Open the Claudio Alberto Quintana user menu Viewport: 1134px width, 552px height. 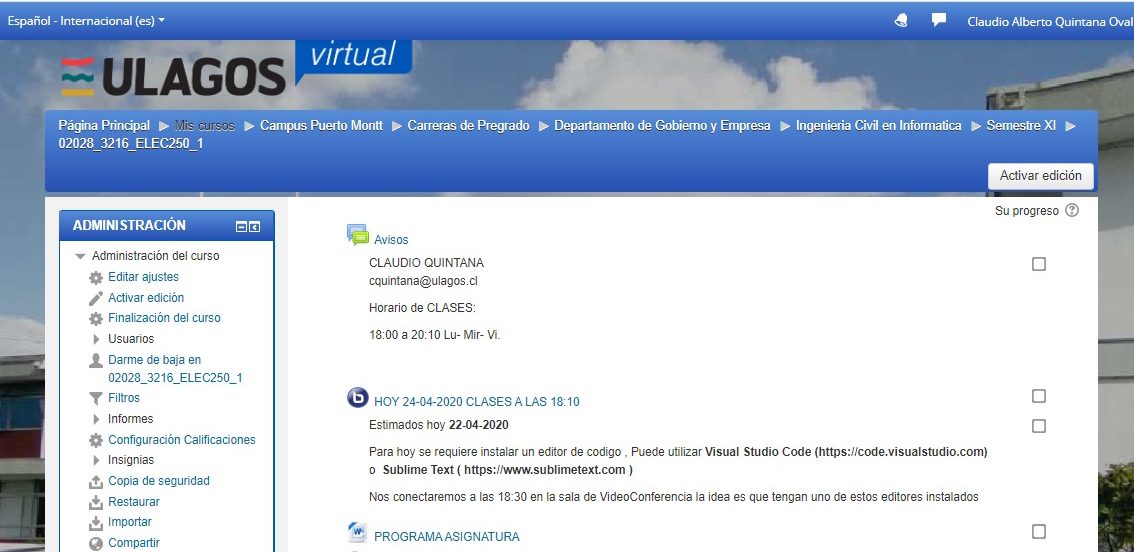pos(1050,21)
